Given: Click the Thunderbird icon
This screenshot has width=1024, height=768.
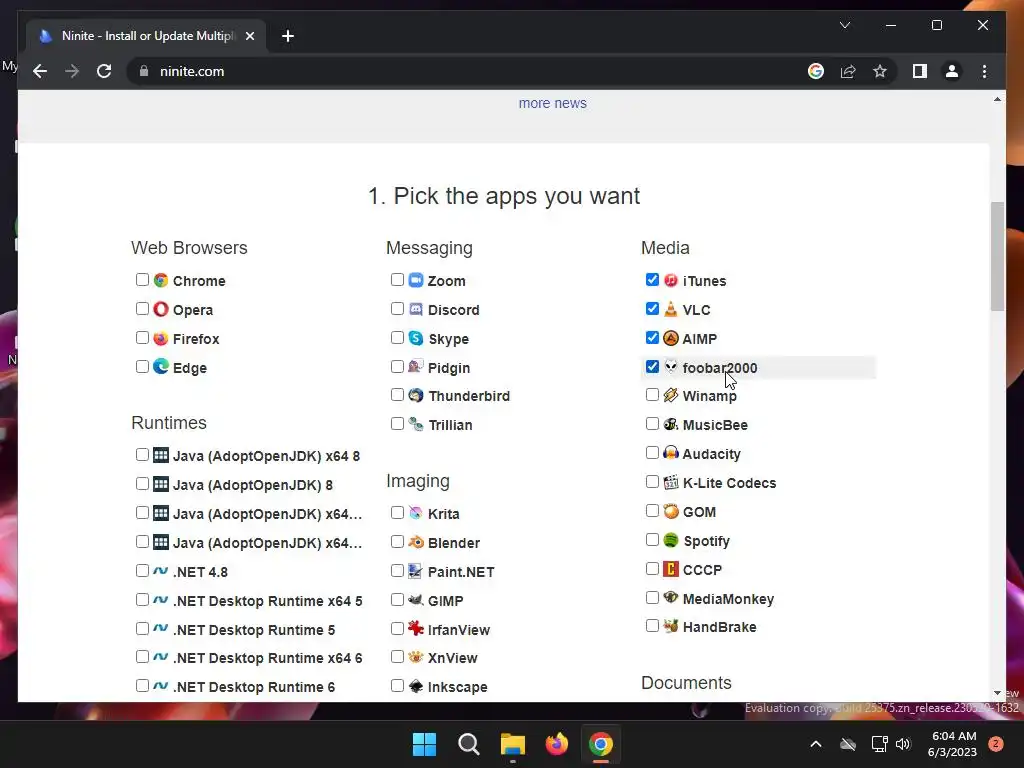Looking at the screenshot, I should pos(416,395).
